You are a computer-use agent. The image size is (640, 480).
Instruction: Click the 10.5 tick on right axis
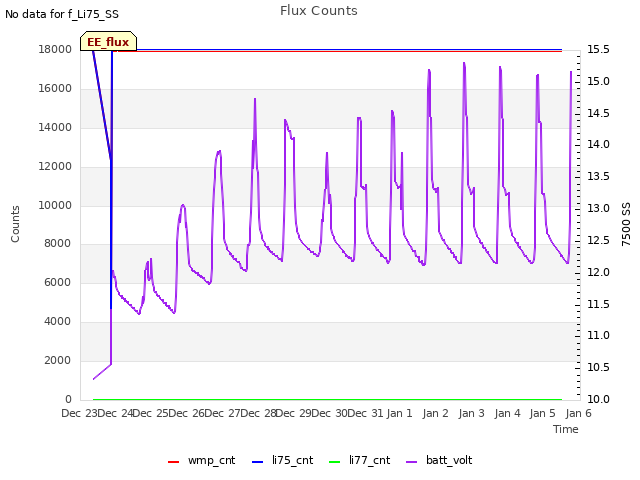coord(598,367)
